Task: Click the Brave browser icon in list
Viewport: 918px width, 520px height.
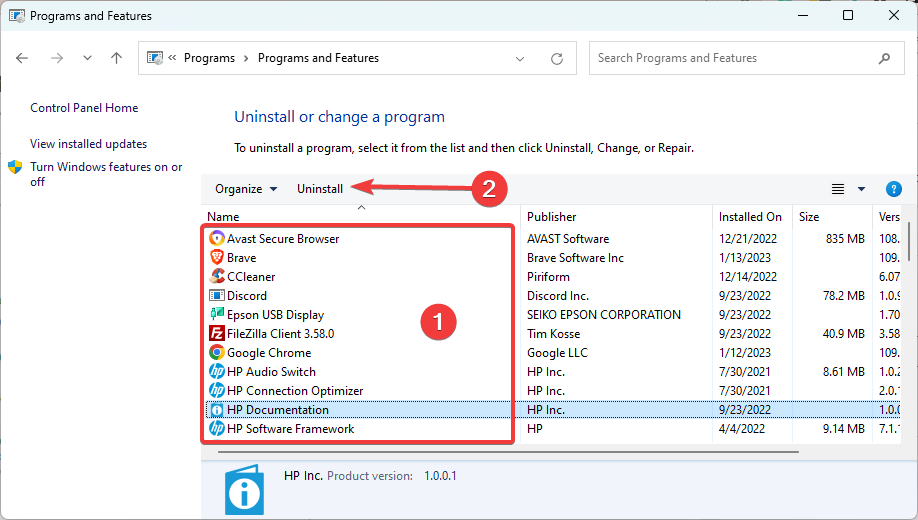Action: [x=217, y=257]
